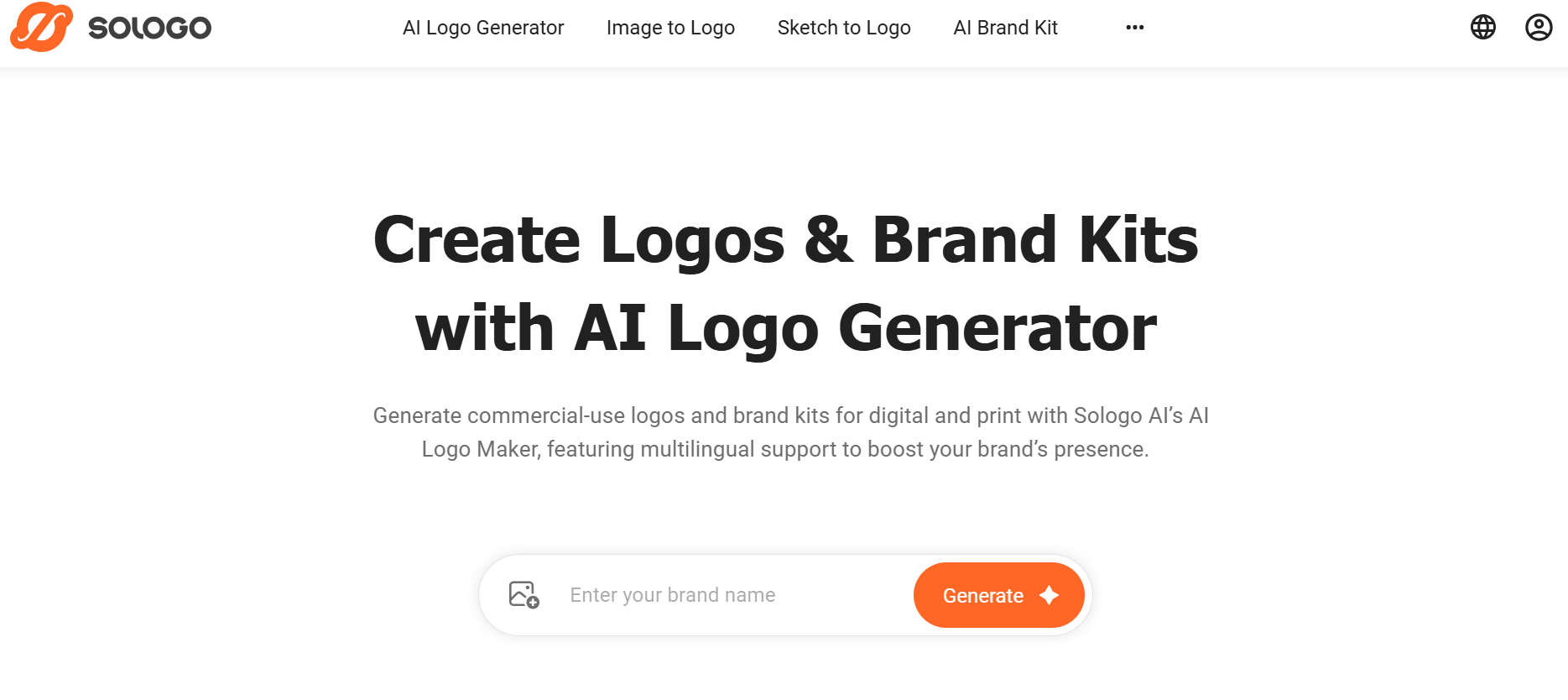Click the 'Logo Maker, featuring multilingual support' text
1568x700 pixels.
tap(784, 449)
